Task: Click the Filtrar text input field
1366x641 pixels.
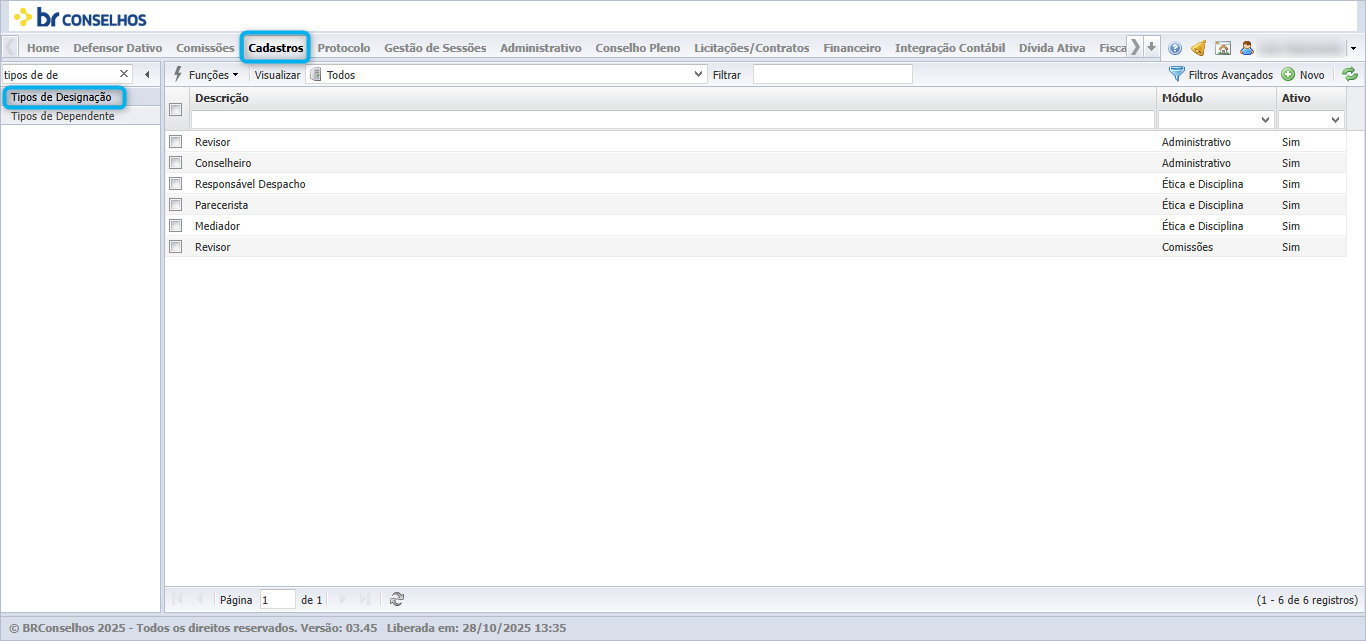Action: coord(833,75)
